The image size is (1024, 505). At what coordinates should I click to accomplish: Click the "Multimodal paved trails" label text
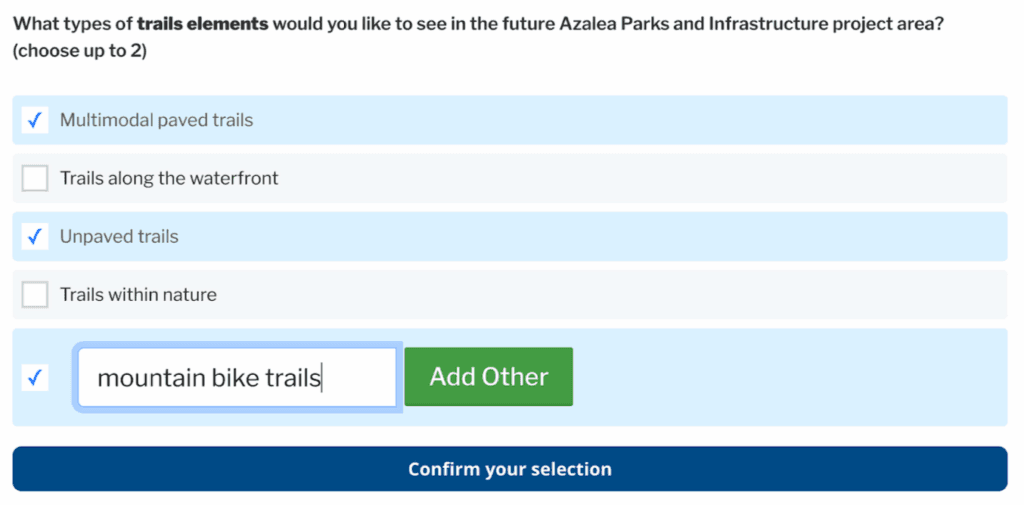[x=156, y=120]
